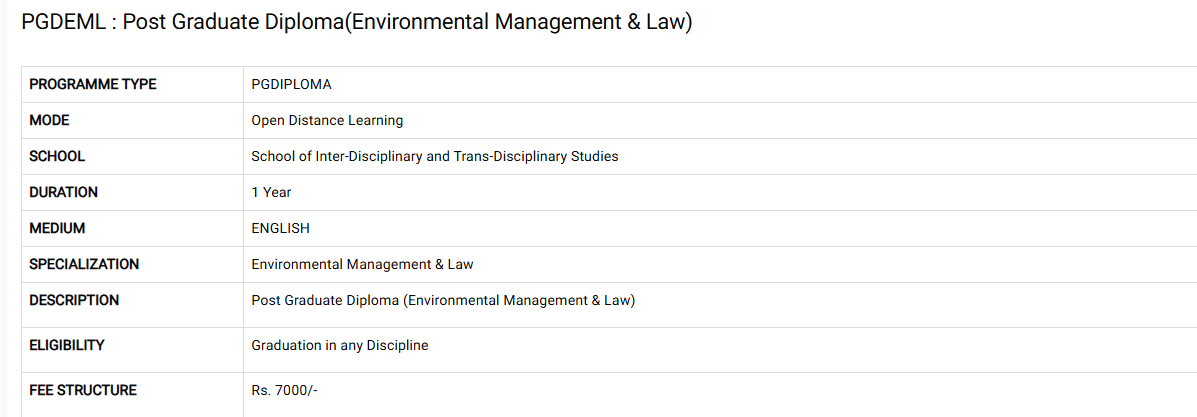Click the PGDEML abbreviation in the page heading

click(62, 24)
